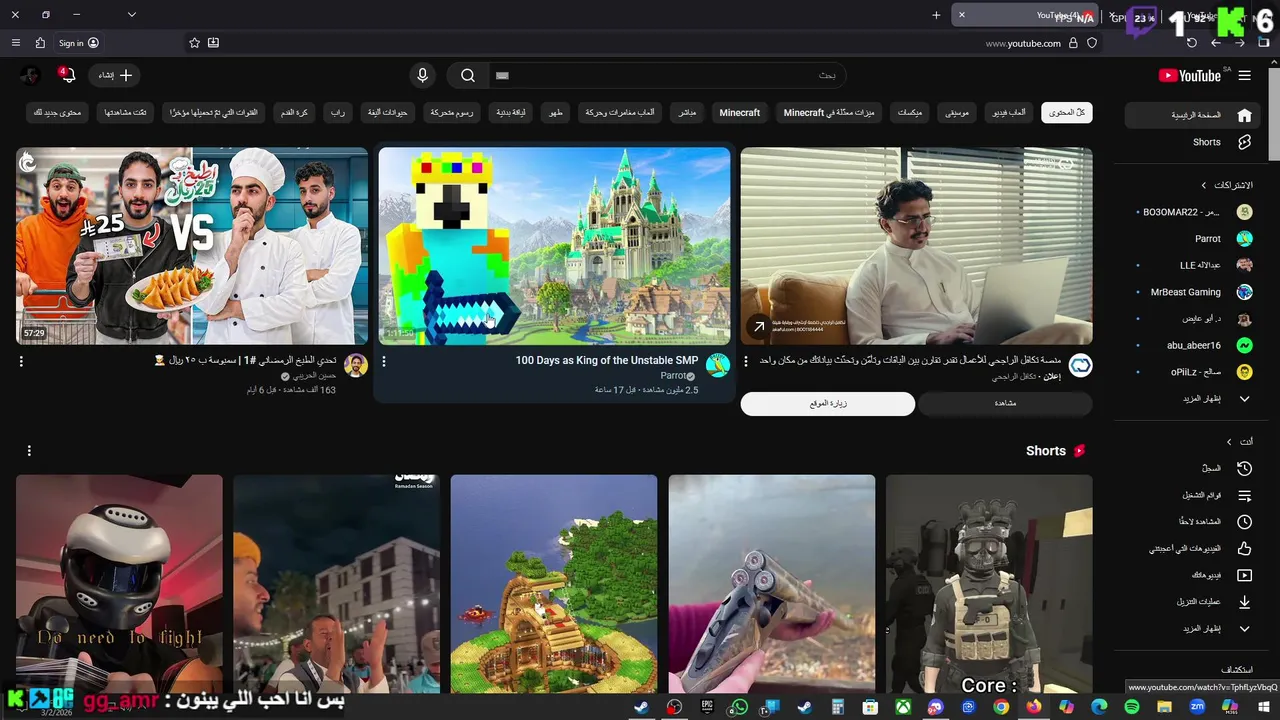Open فيديوهاتك your videos item

click(1190, 575)
